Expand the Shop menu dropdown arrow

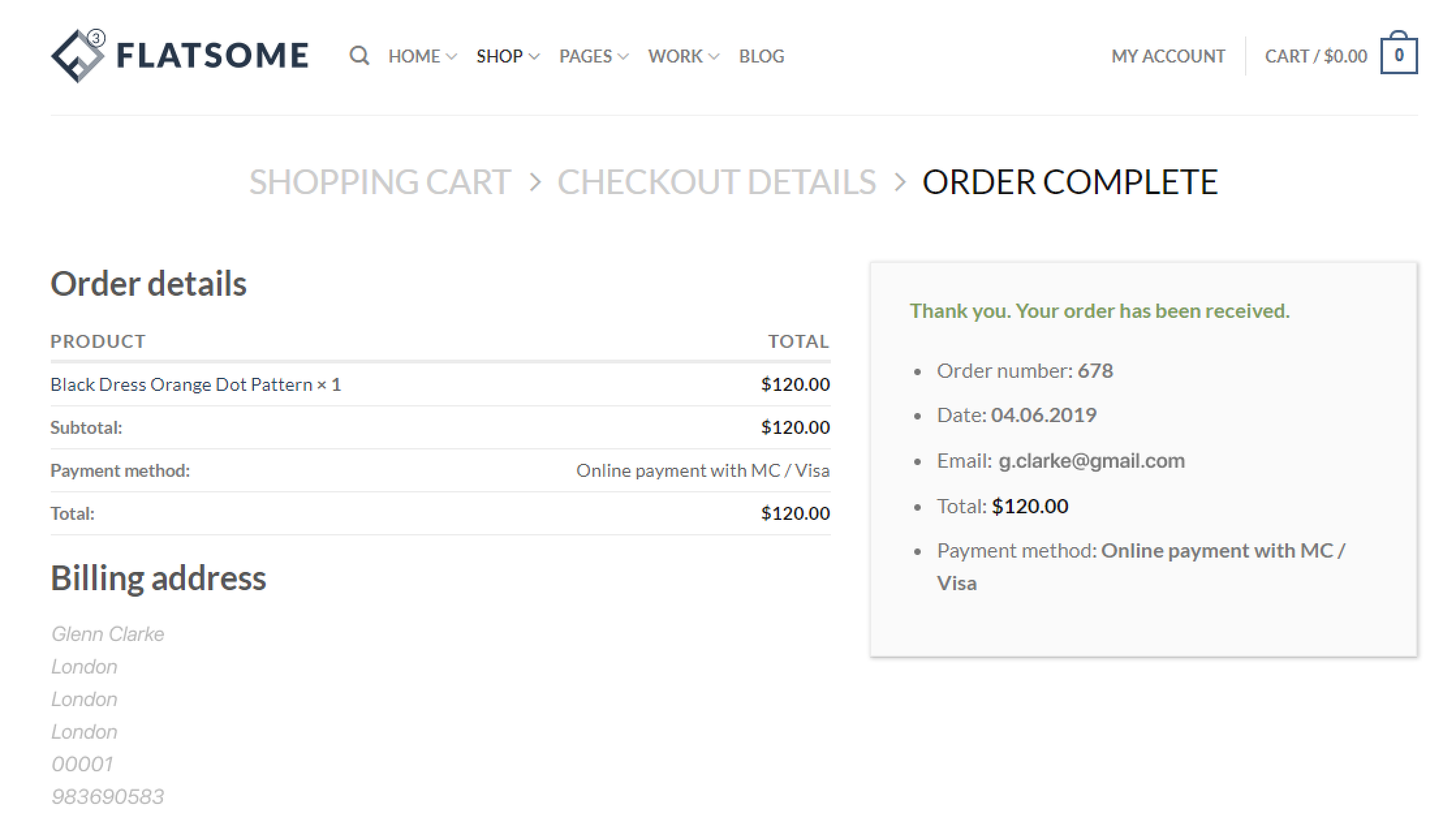pos(535,57)
